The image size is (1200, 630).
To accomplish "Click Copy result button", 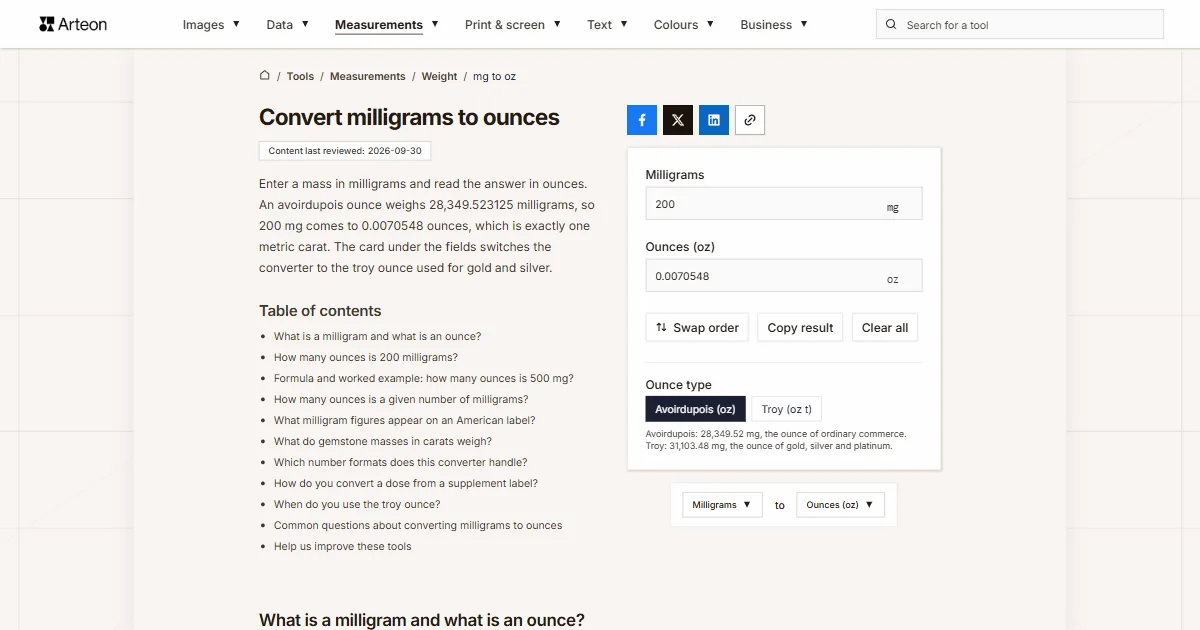I will click(x=800, y=328).
